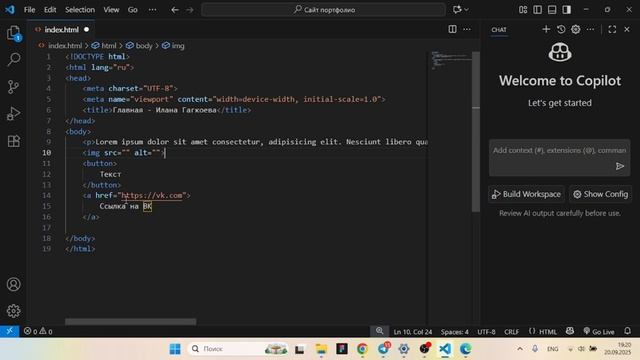
Task: Open chat panel more options ellipsis
Action: click(x=590, y=29)
